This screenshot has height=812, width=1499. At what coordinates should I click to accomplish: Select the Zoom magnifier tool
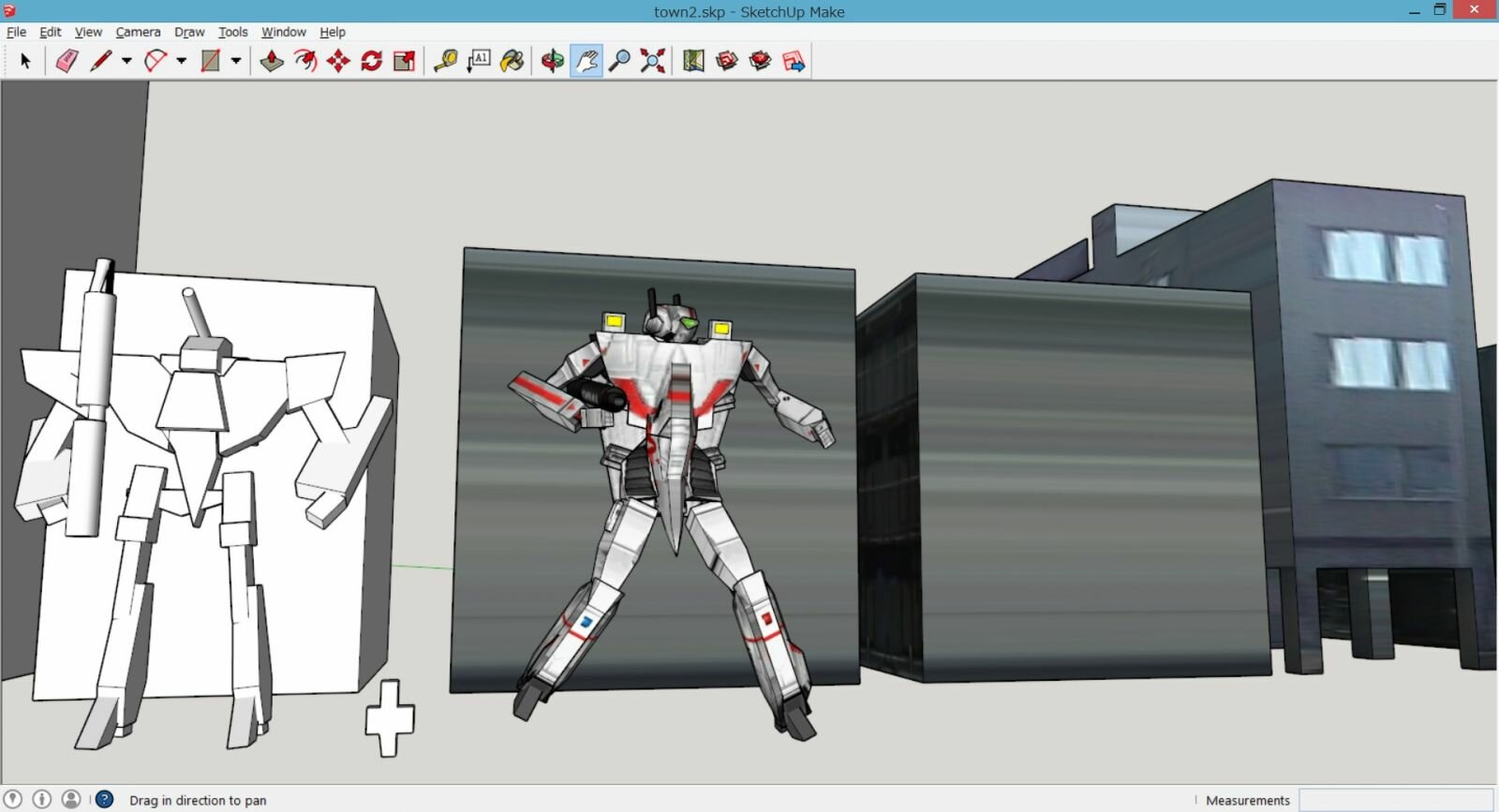619,61
